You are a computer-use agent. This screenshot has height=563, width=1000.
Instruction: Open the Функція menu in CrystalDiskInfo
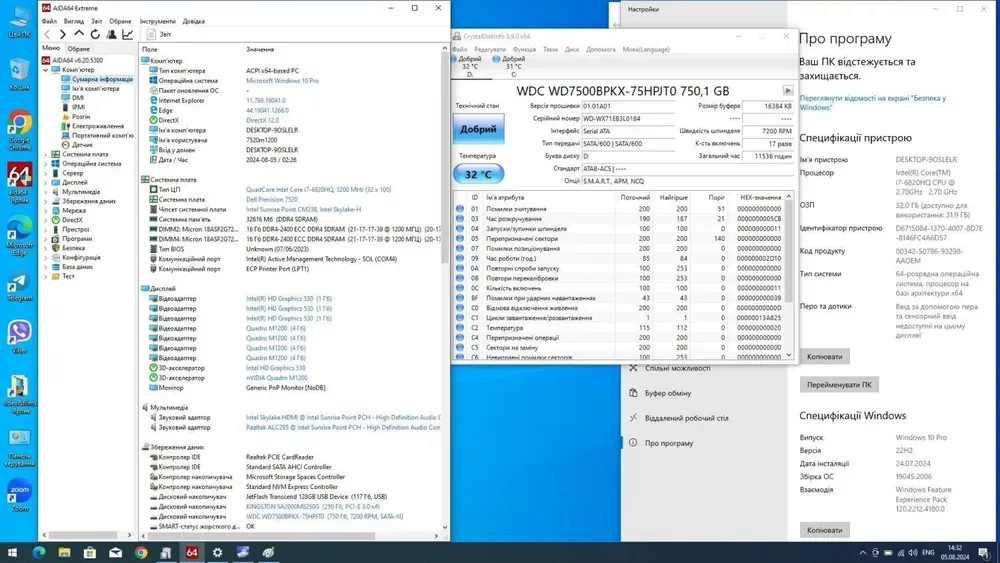pos(523,49)
